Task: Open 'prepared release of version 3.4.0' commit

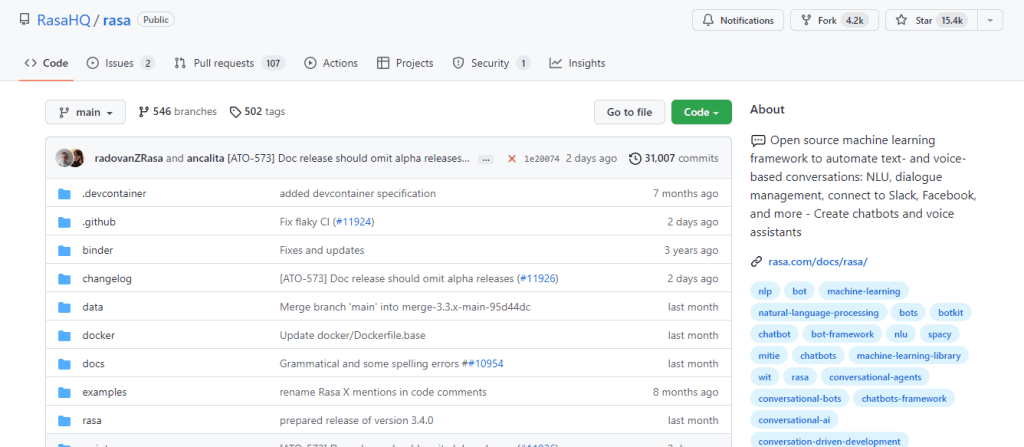Action: 357,420
